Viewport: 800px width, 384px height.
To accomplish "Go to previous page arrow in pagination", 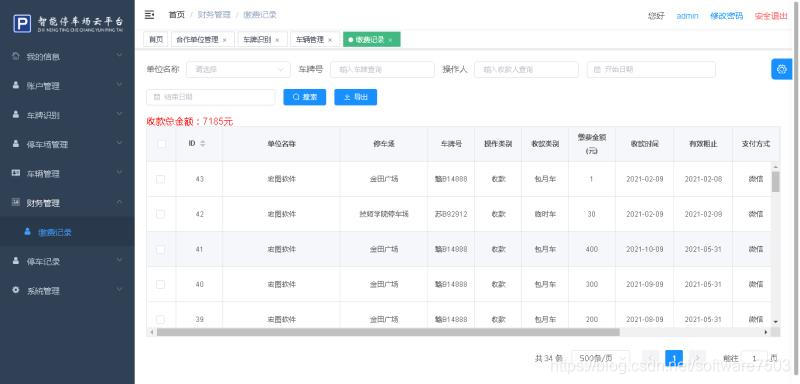I will pos(651,358).
